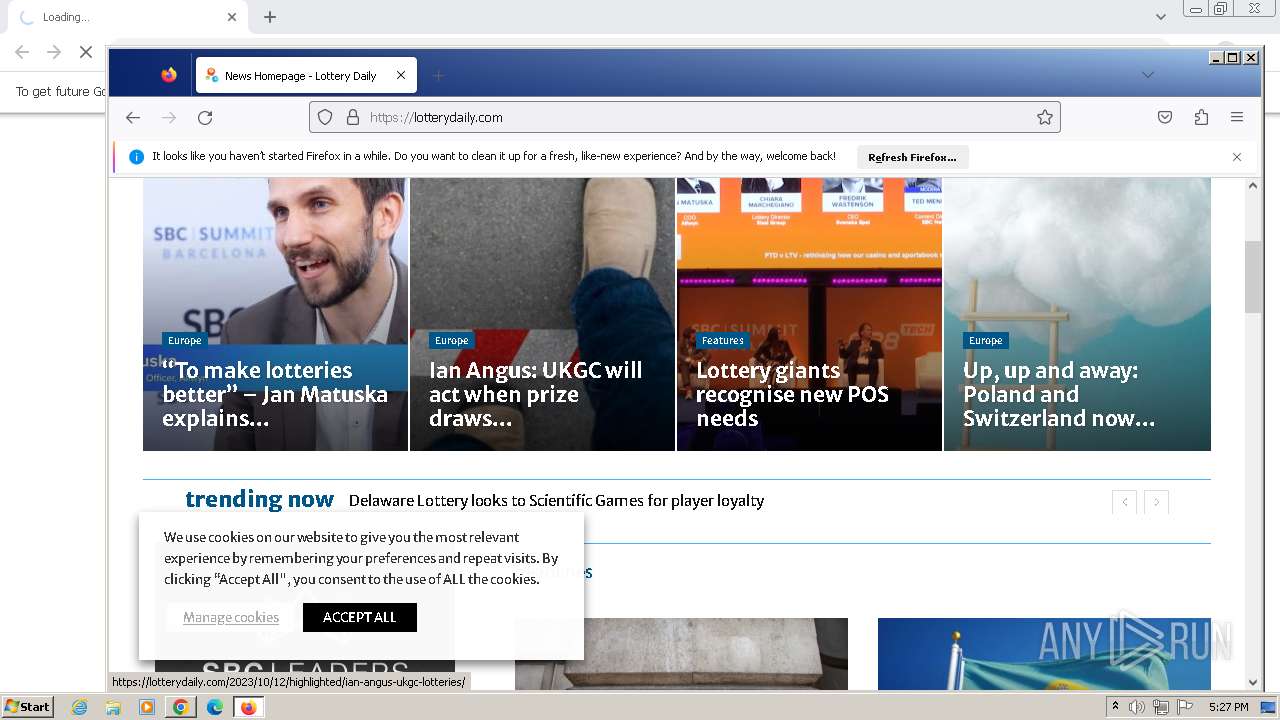Click Firefox forward arrow button
Screen dimensions: 1280x720
pyautogui.click(x=169, y=117)
